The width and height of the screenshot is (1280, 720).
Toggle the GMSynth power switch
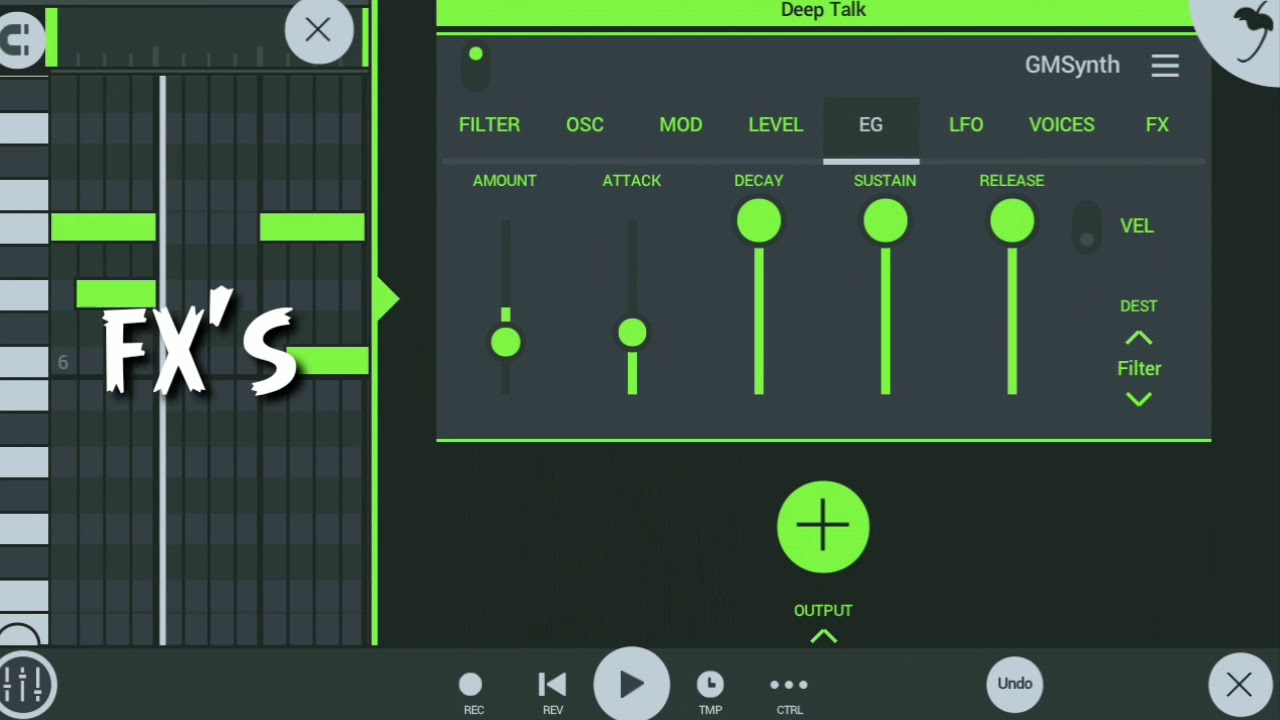tap(476, 66)
